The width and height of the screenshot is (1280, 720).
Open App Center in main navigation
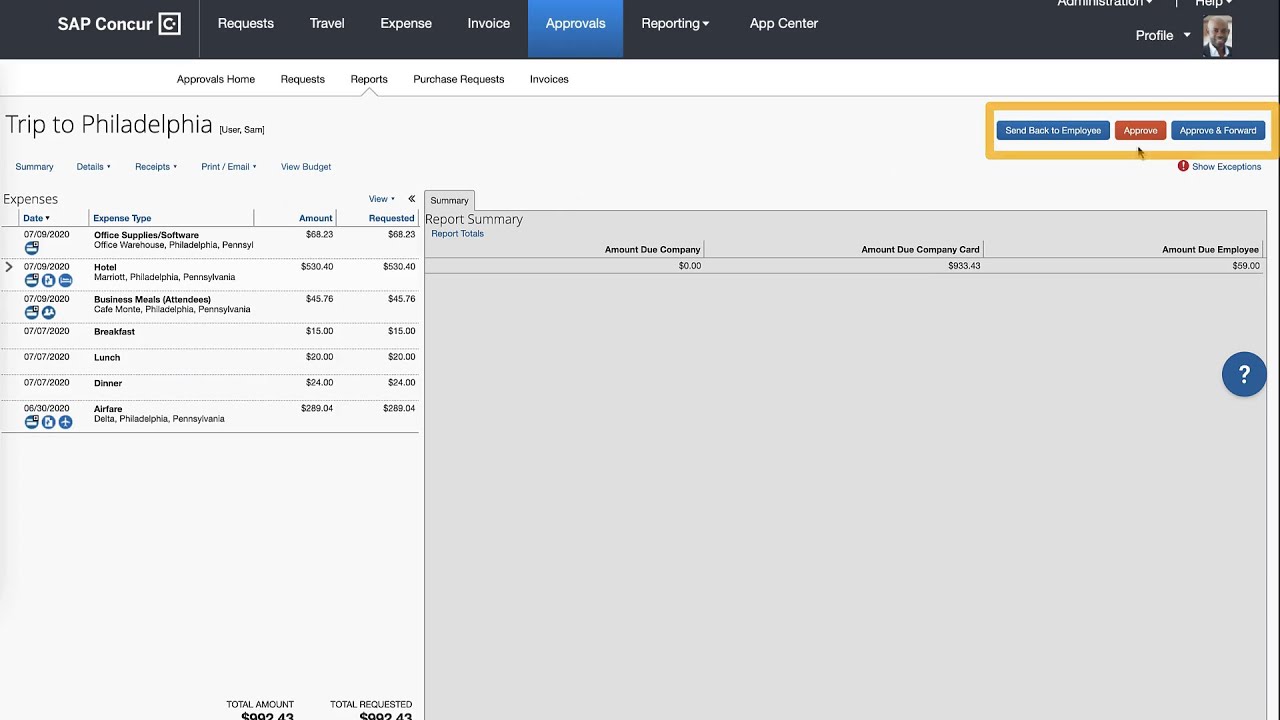click(784, 23)
